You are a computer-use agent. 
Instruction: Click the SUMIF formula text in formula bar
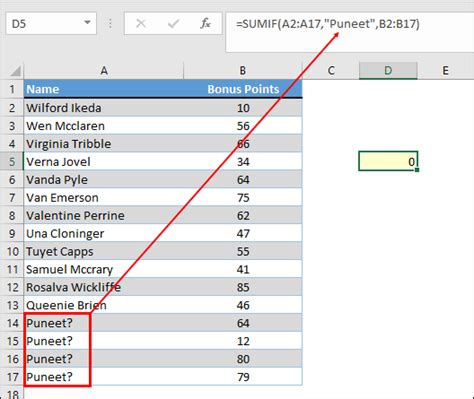click(x=328, y=24)
